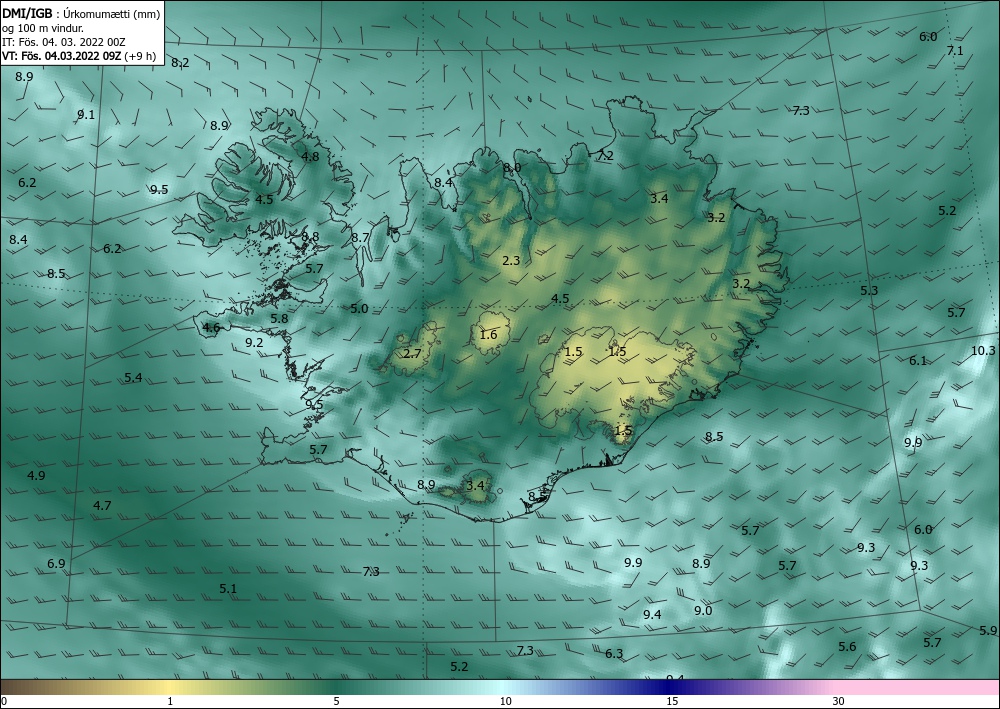
Task: Click the 'DMI/IGB : Úrkomumætti (mm)' title line
Action: [82, 13]
